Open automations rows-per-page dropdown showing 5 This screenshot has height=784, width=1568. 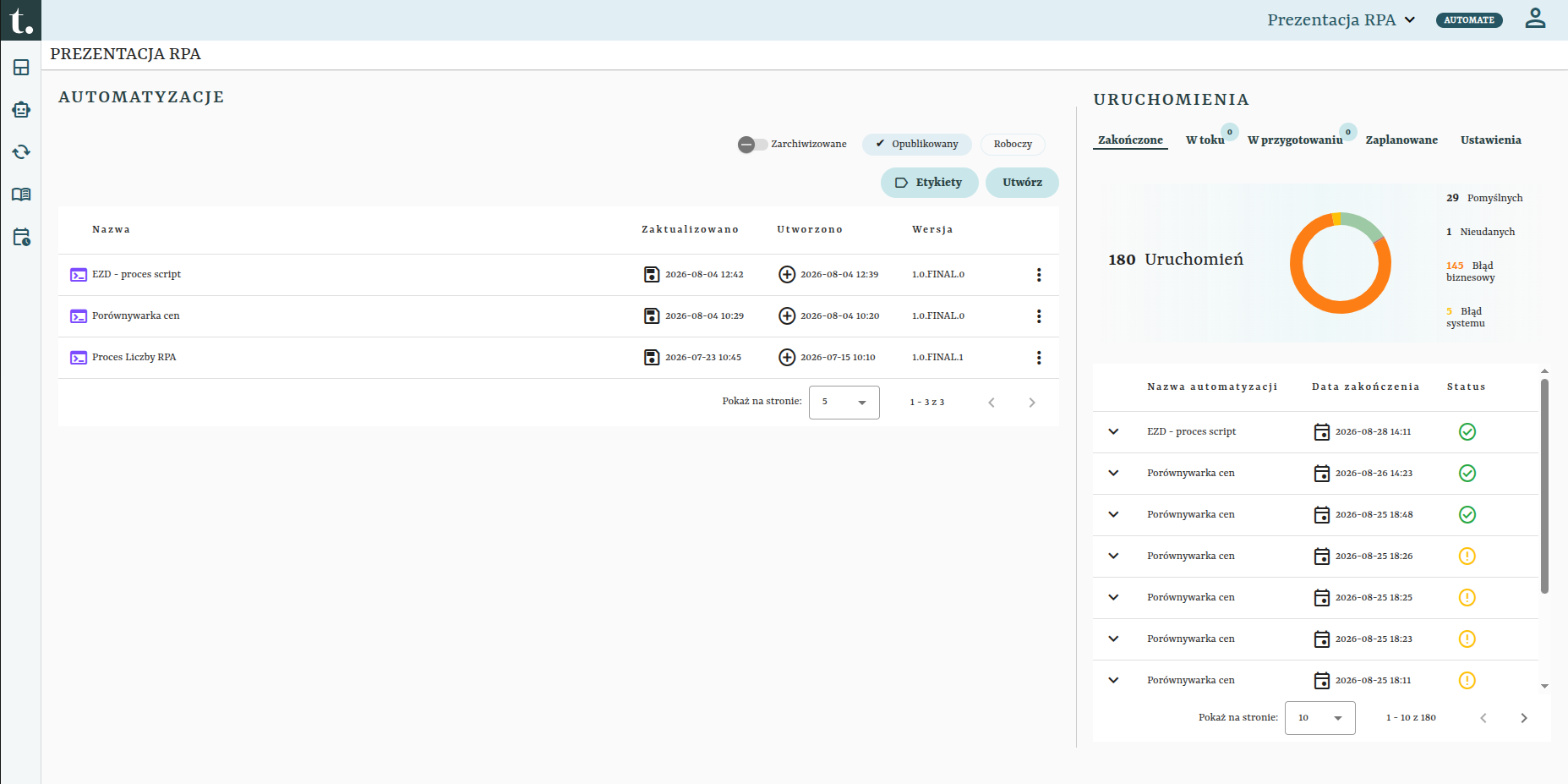(844, 403)
